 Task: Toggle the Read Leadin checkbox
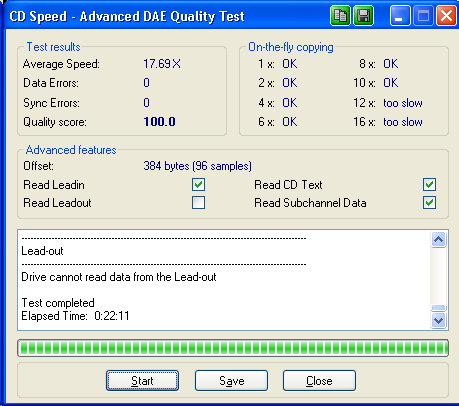(x=198, y=185)
